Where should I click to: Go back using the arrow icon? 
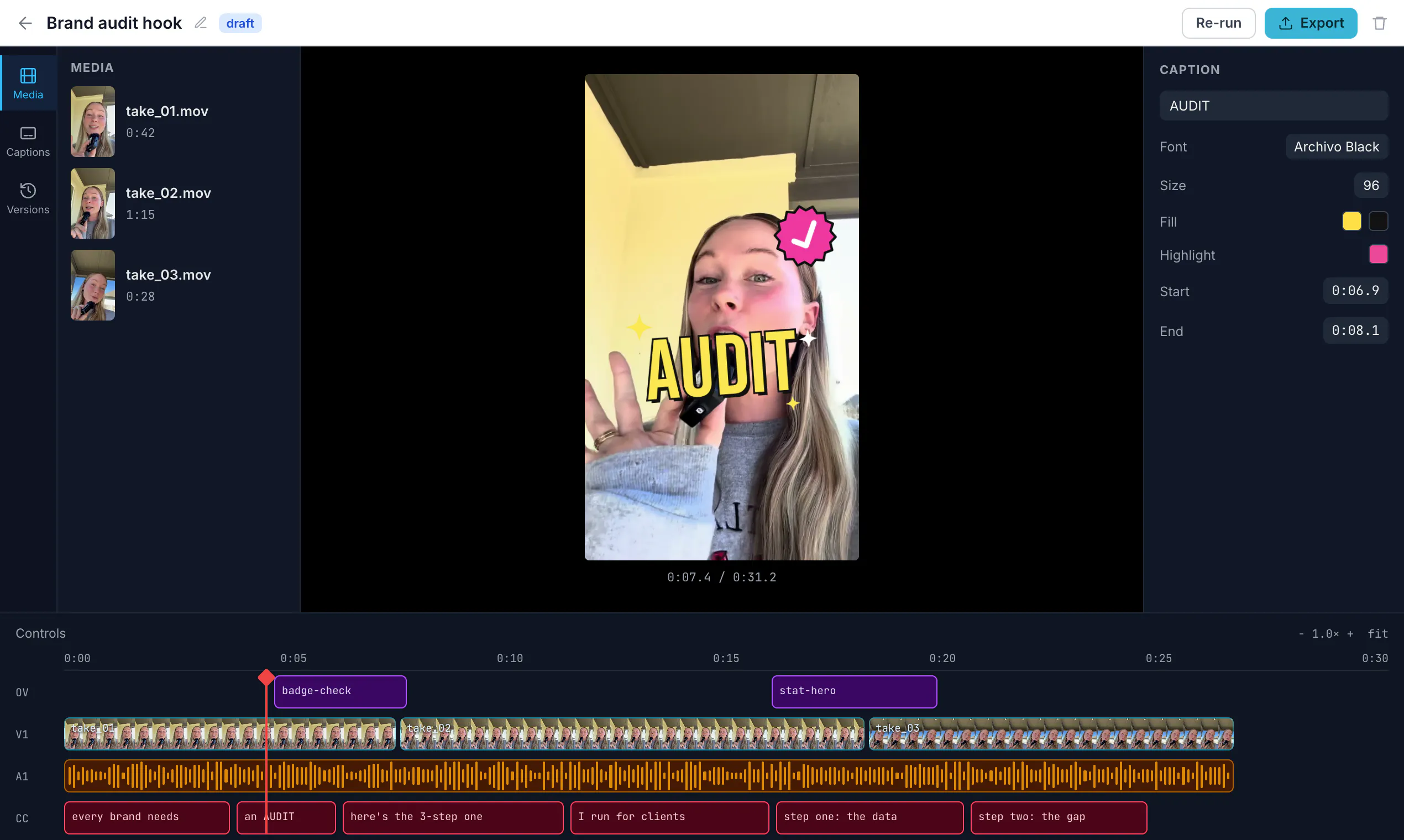tap(25, 23)
